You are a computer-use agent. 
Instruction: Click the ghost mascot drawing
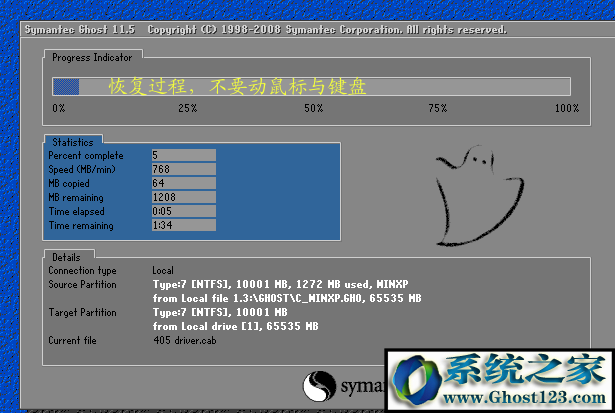coord(479,196)
